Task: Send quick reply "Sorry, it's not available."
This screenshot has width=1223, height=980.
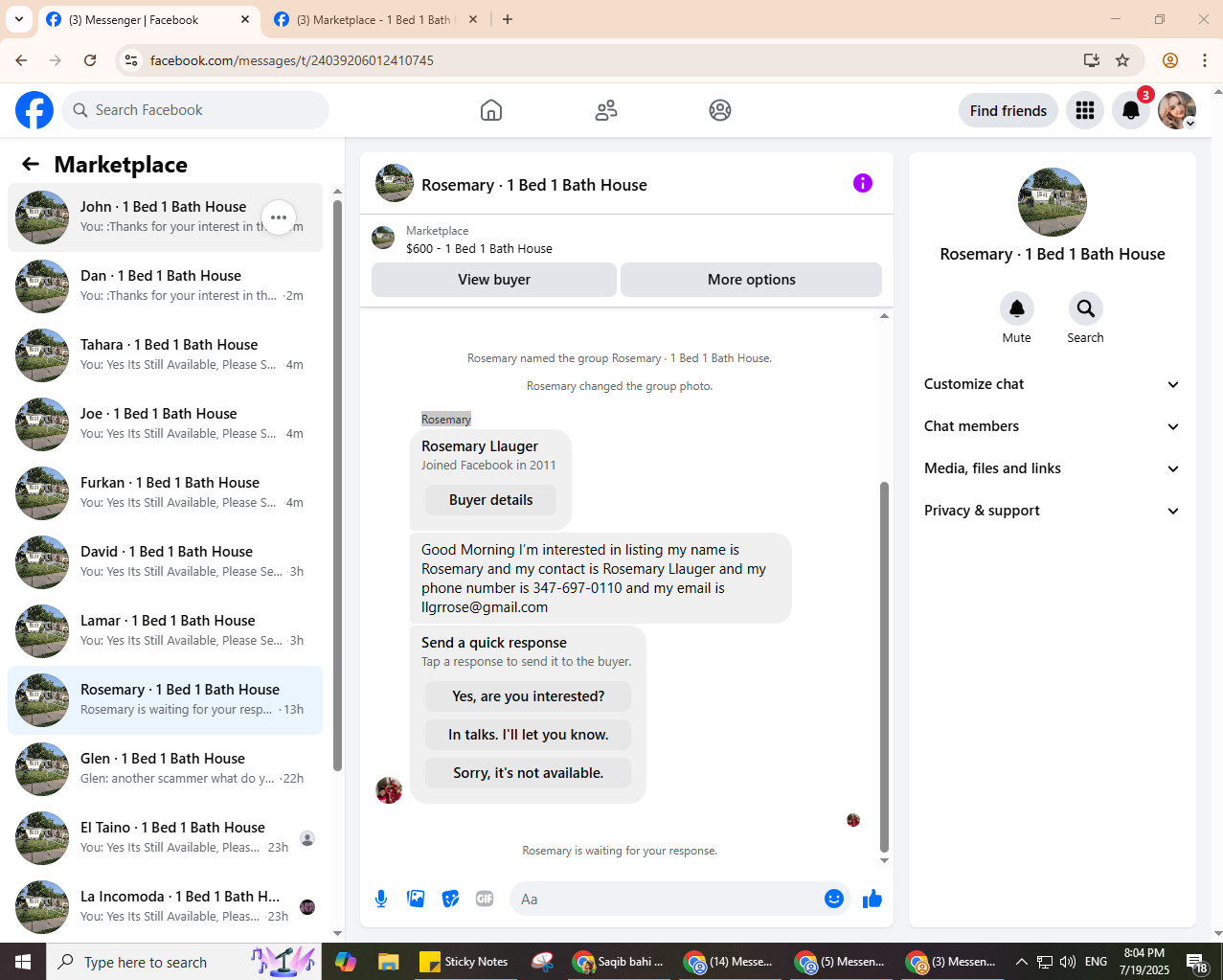Action: [529, 773]
